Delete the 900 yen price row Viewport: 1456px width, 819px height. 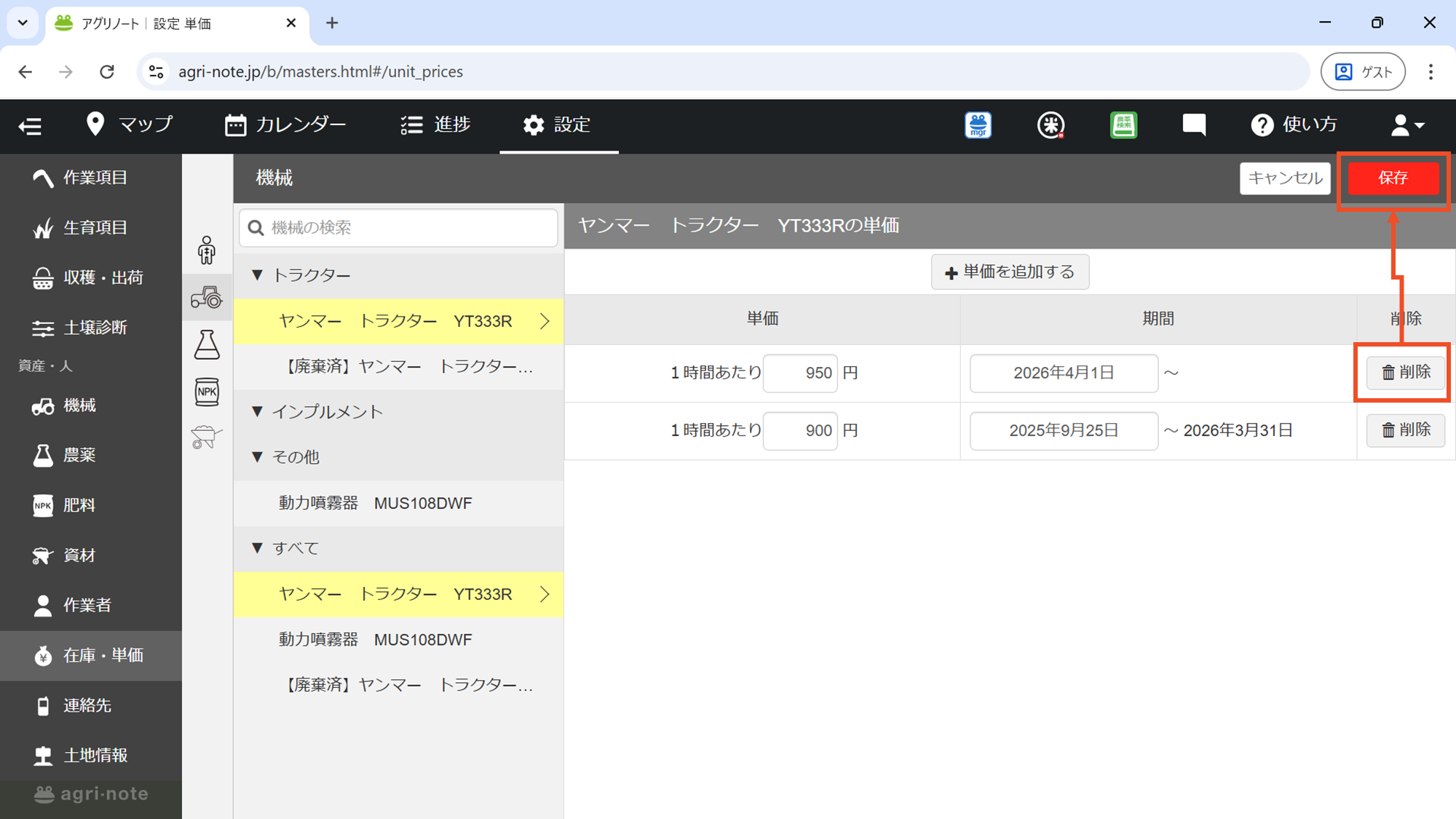(1405, 430)
